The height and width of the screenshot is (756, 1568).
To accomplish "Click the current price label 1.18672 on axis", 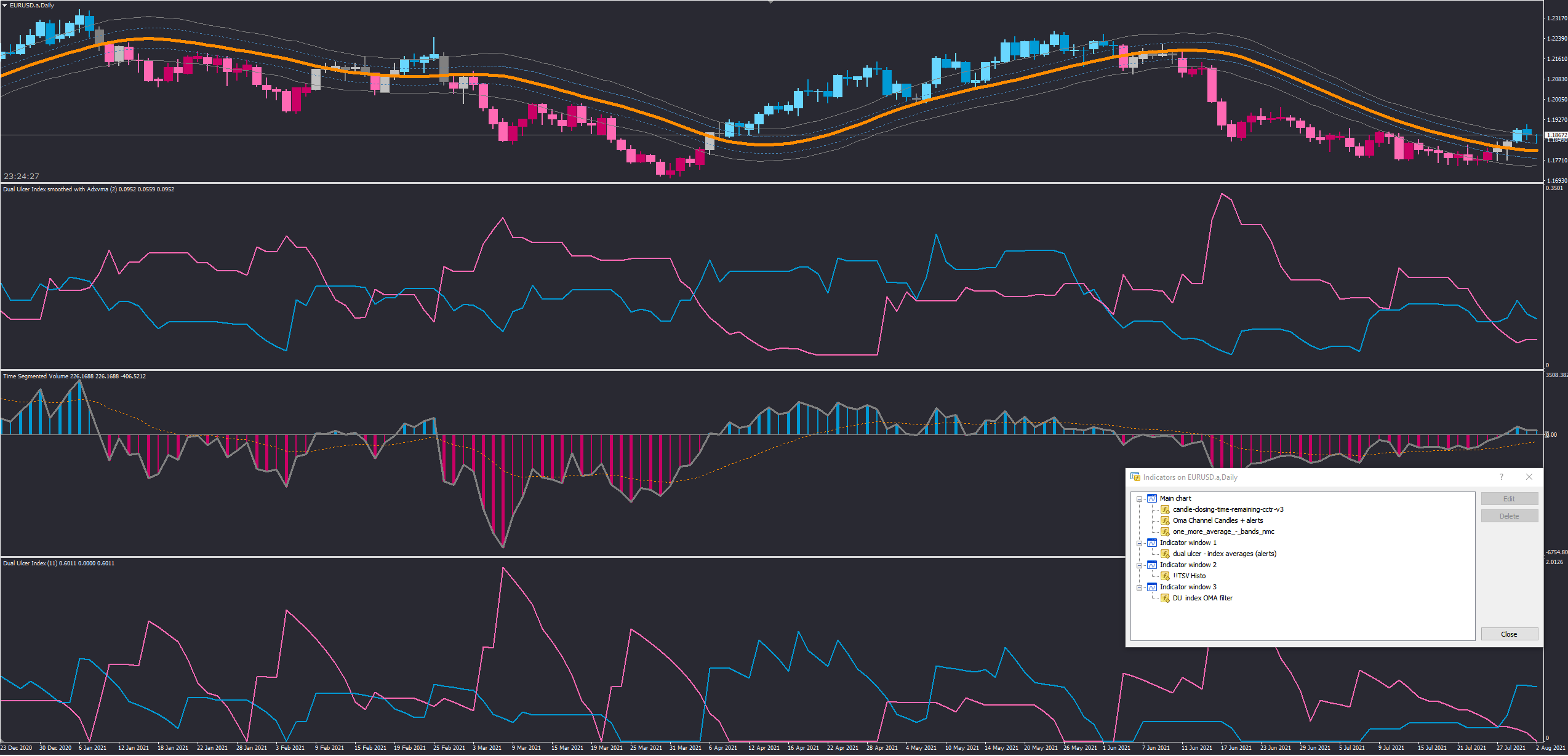I will tap(1556, 135).
